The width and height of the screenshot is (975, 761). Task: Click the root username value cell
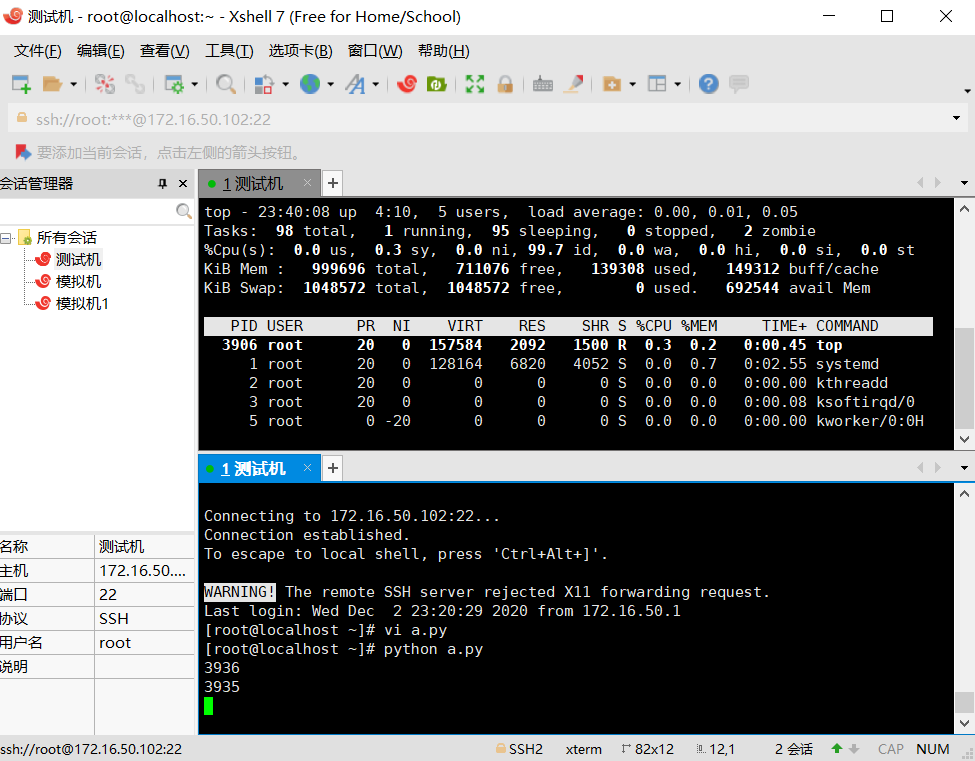tap(144, 643)
